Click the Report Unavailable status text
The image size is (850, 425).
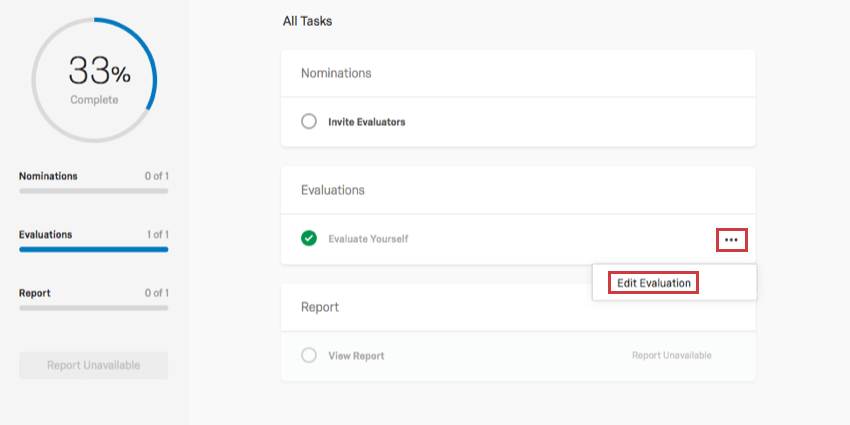(672, 356)
